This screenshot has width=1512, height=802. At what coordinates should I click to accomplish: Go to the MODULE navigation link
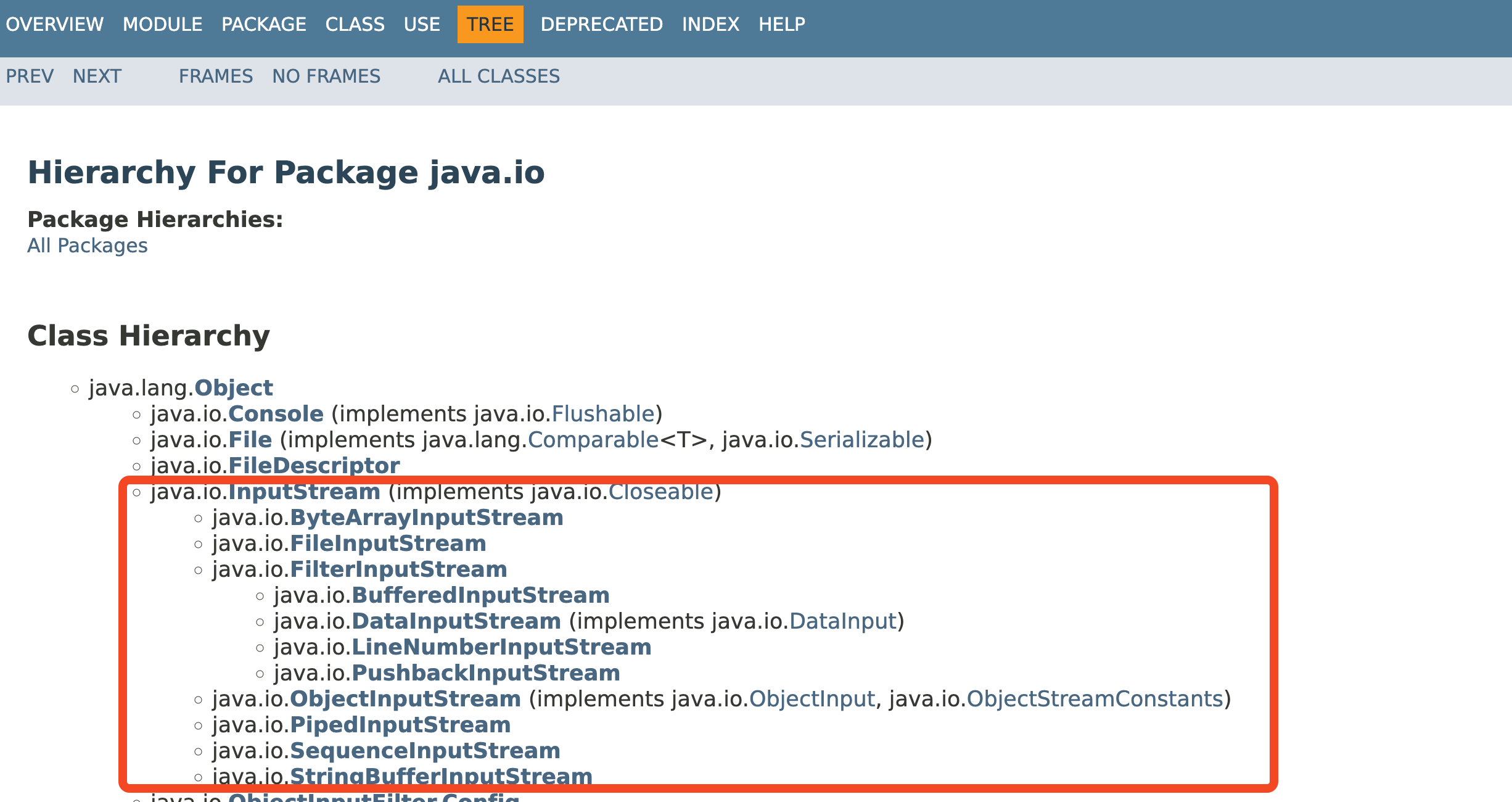pos(162,24)
